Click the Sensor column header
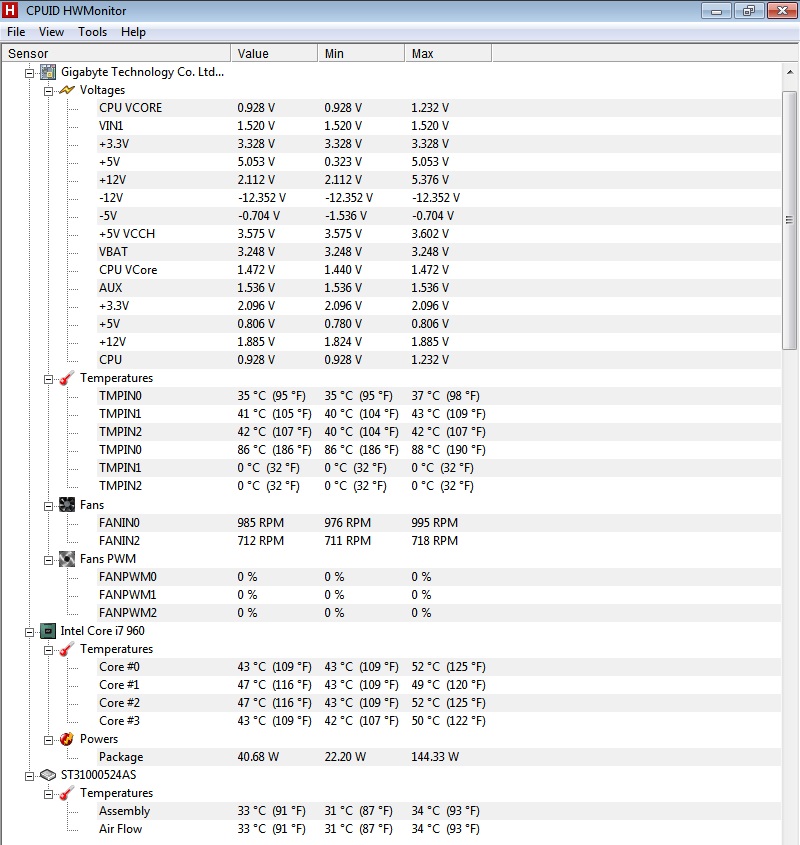Viewport: 800px width, 845px height. [x=116, y=53]
